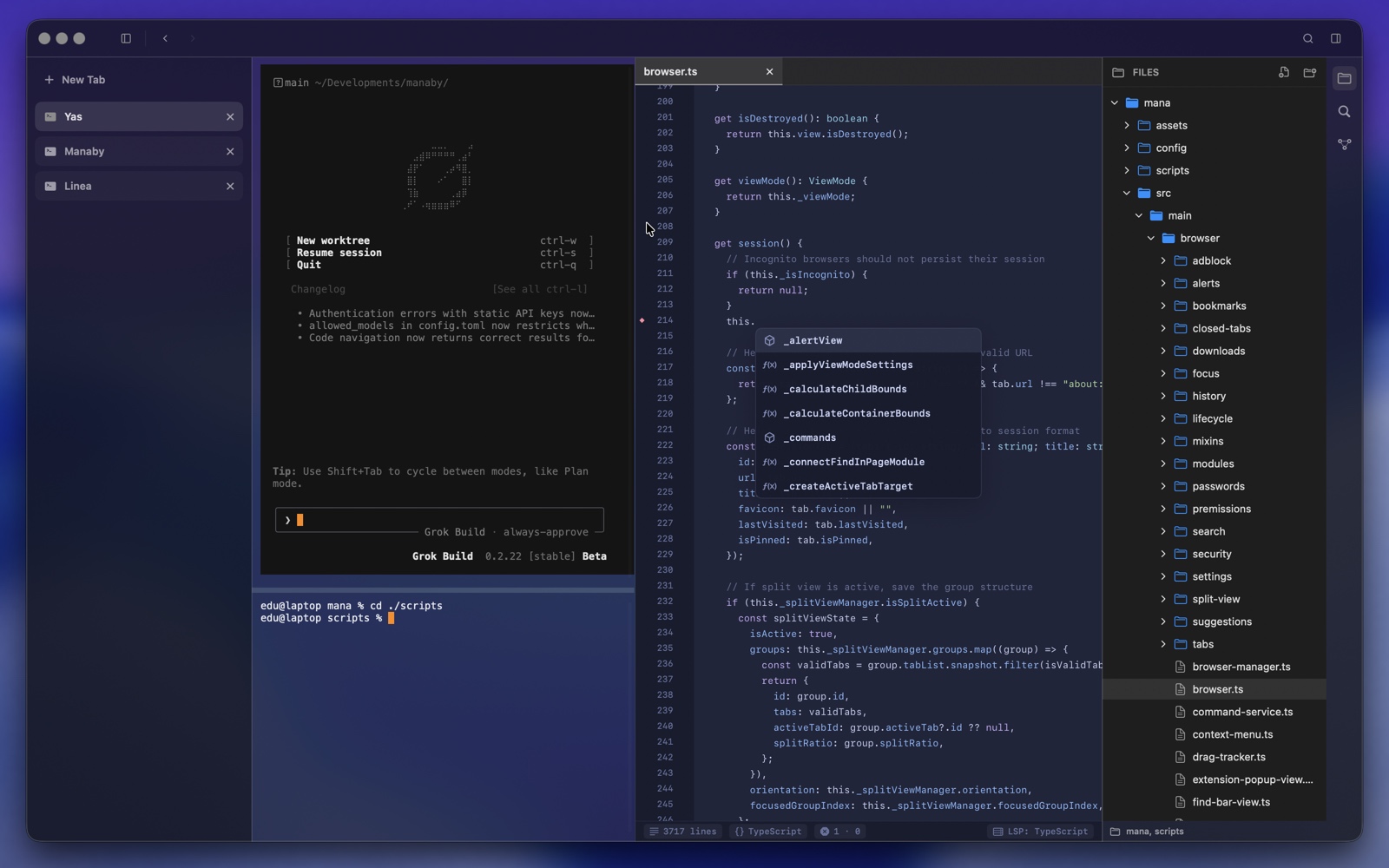Image resolution: width=1389 pixels, height=868 pixels.
Task: Select Resume session option
Action: point(440,253)
